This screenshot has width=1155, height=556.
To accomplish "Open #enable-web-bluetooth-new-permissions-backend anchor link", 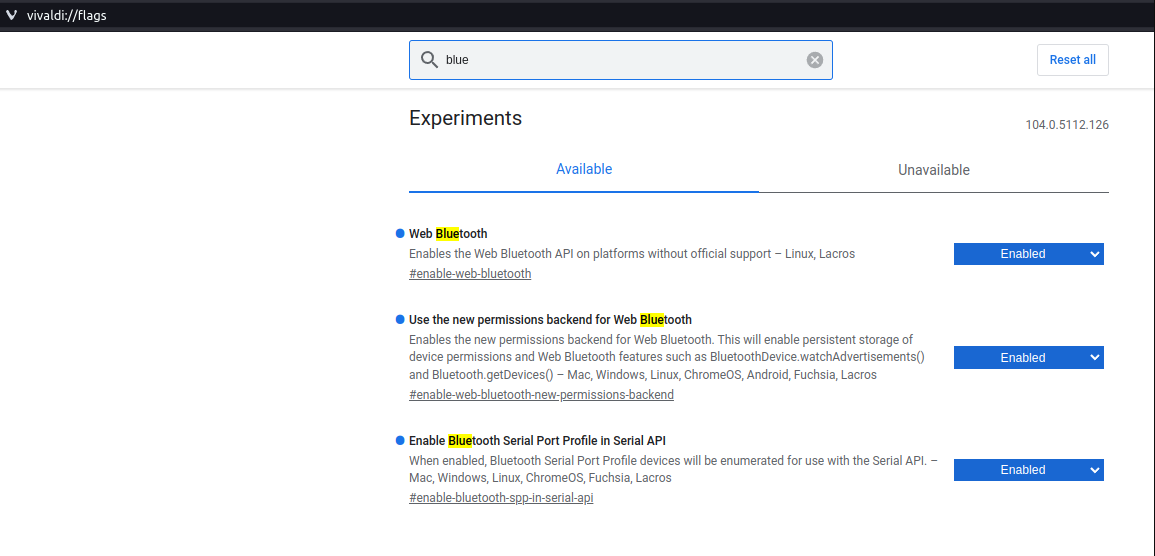I will point(541,395).
